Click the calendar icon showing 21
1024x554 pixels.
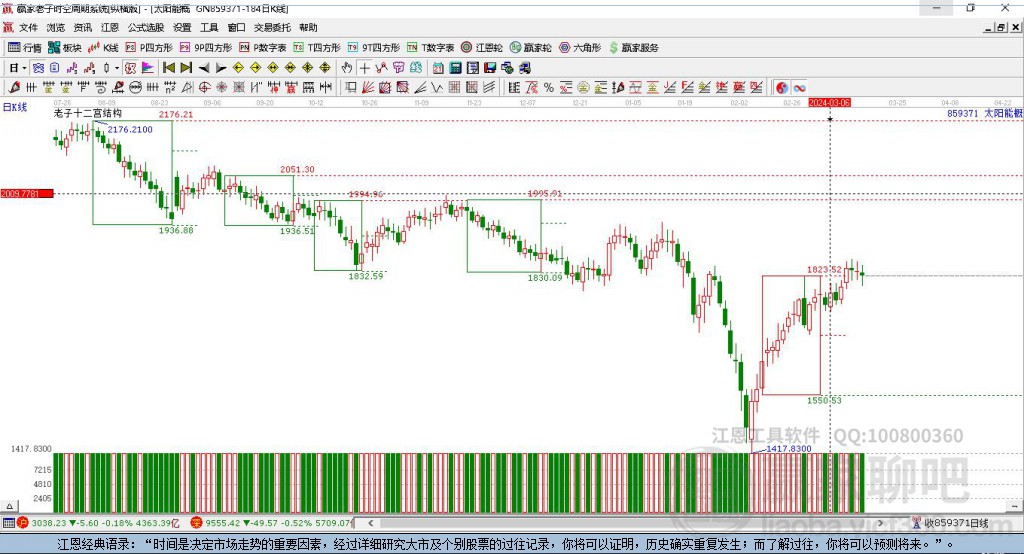click(438, 68)
